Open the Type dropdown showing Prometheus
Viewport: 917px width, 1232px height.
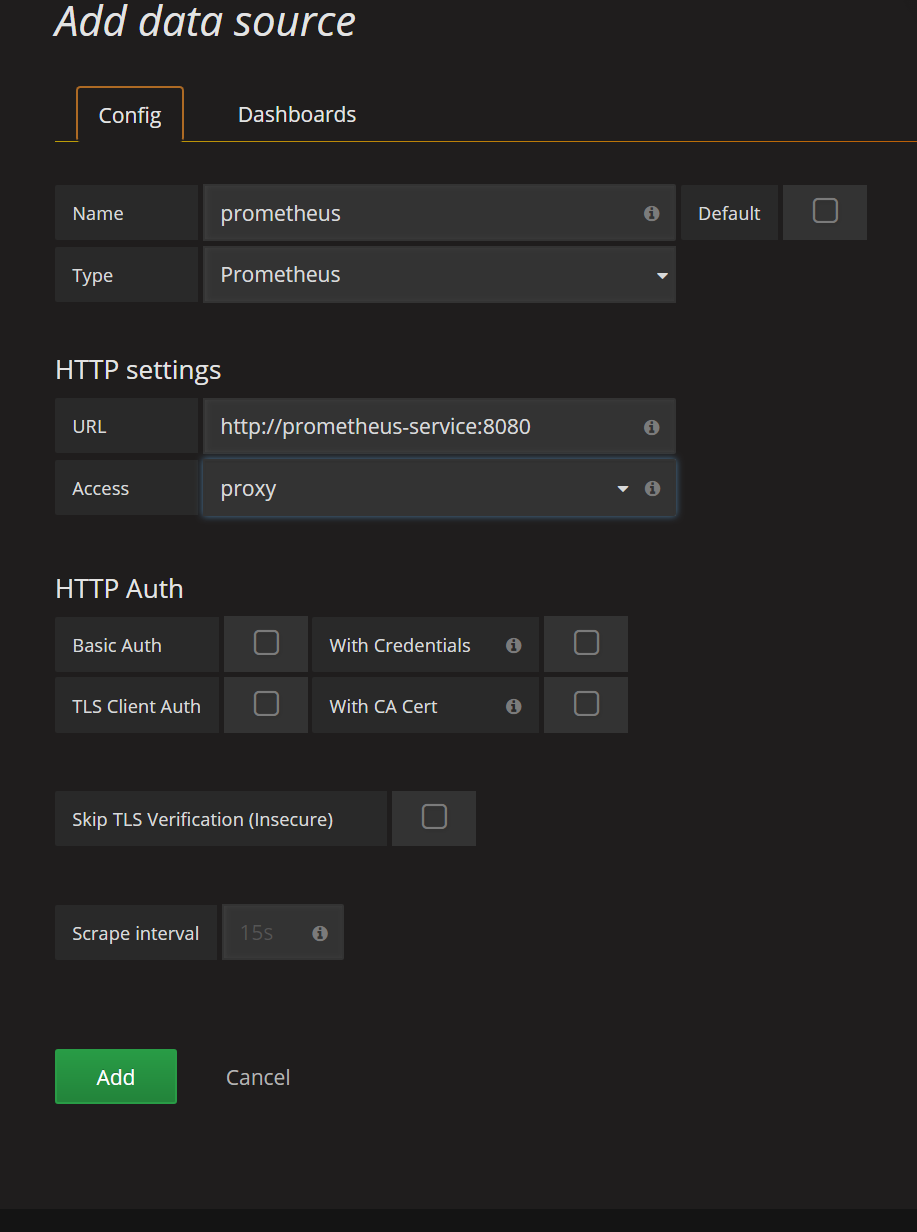pyautogui.click(x=440, y=275)
